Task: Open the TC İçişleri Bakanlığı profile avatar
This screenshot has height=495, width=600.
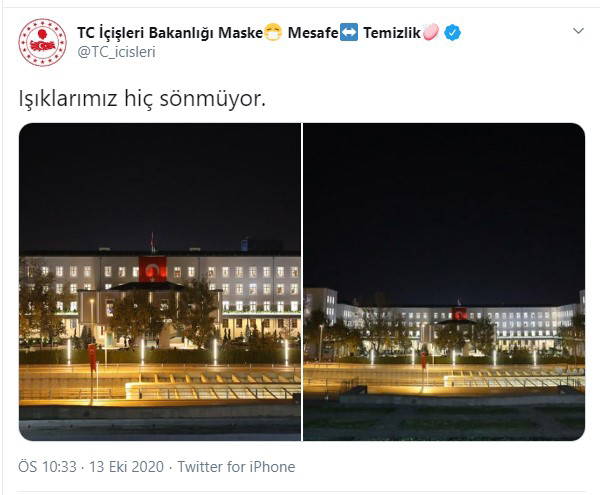Action: tap(42, 42)
